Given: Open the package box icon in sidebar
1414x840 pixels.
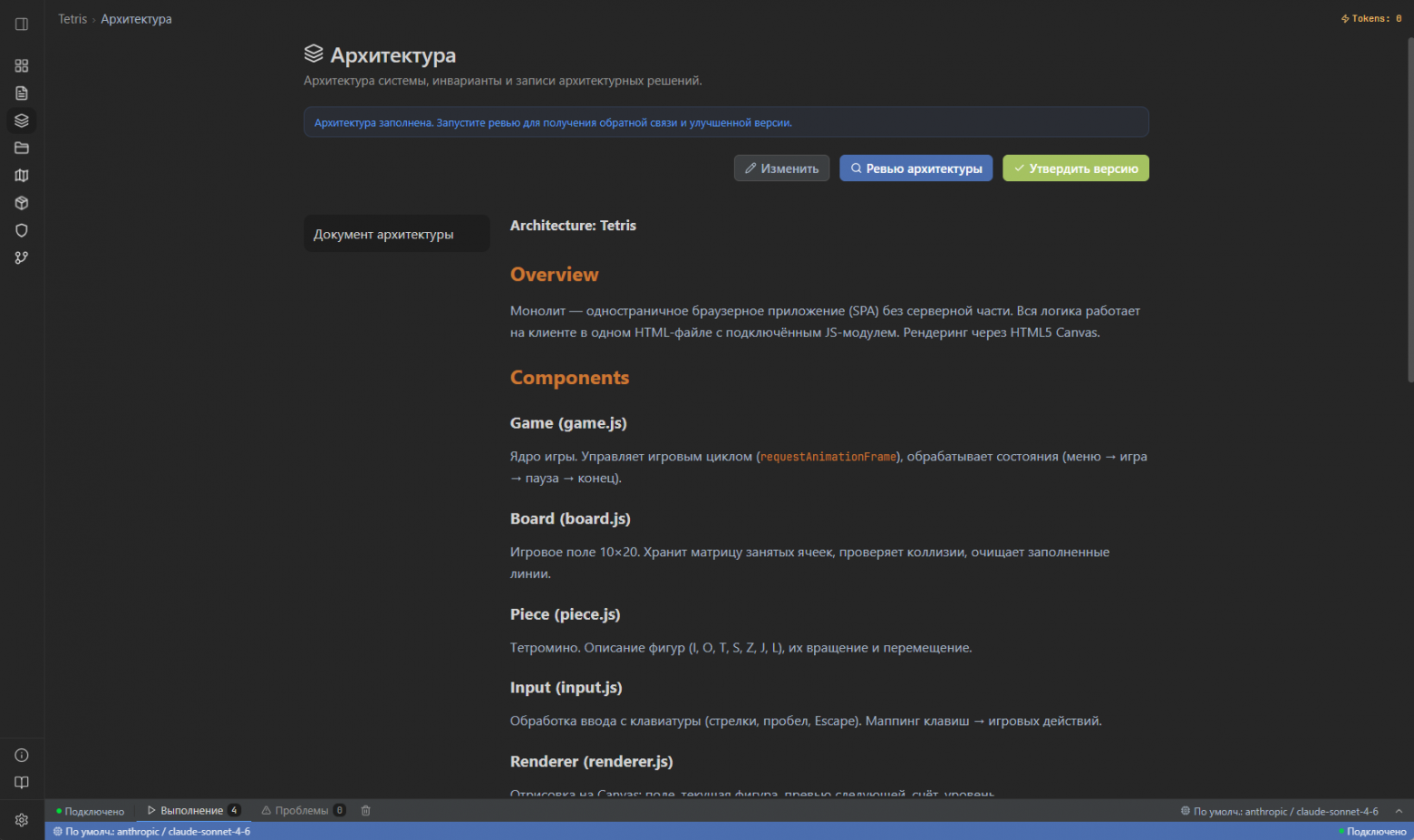Looking at the screenshot, I should pos(22,203).
